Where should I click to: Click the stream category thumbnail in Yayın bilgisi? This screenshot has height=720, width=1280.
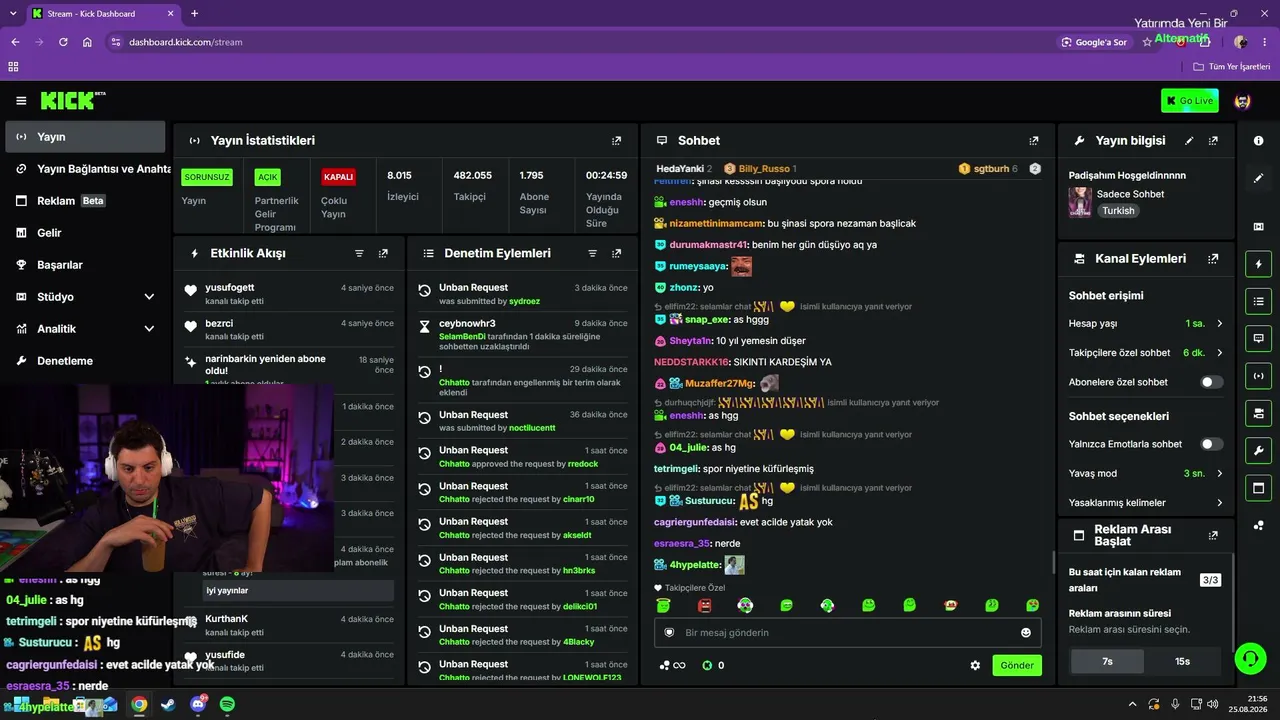tap(1080, 202)
